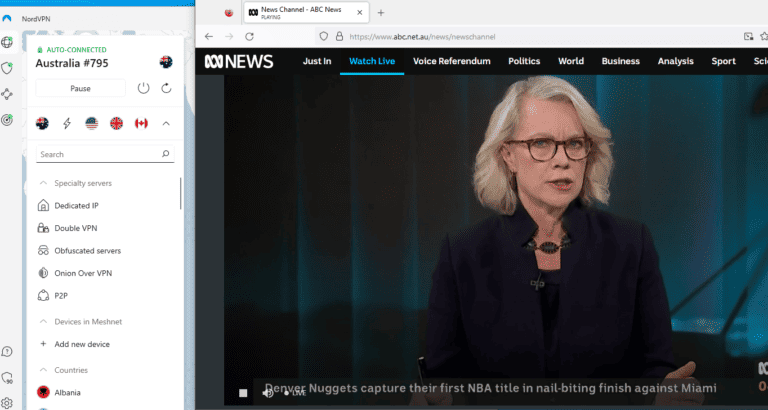Open a new browser tab

click(381, 13)
